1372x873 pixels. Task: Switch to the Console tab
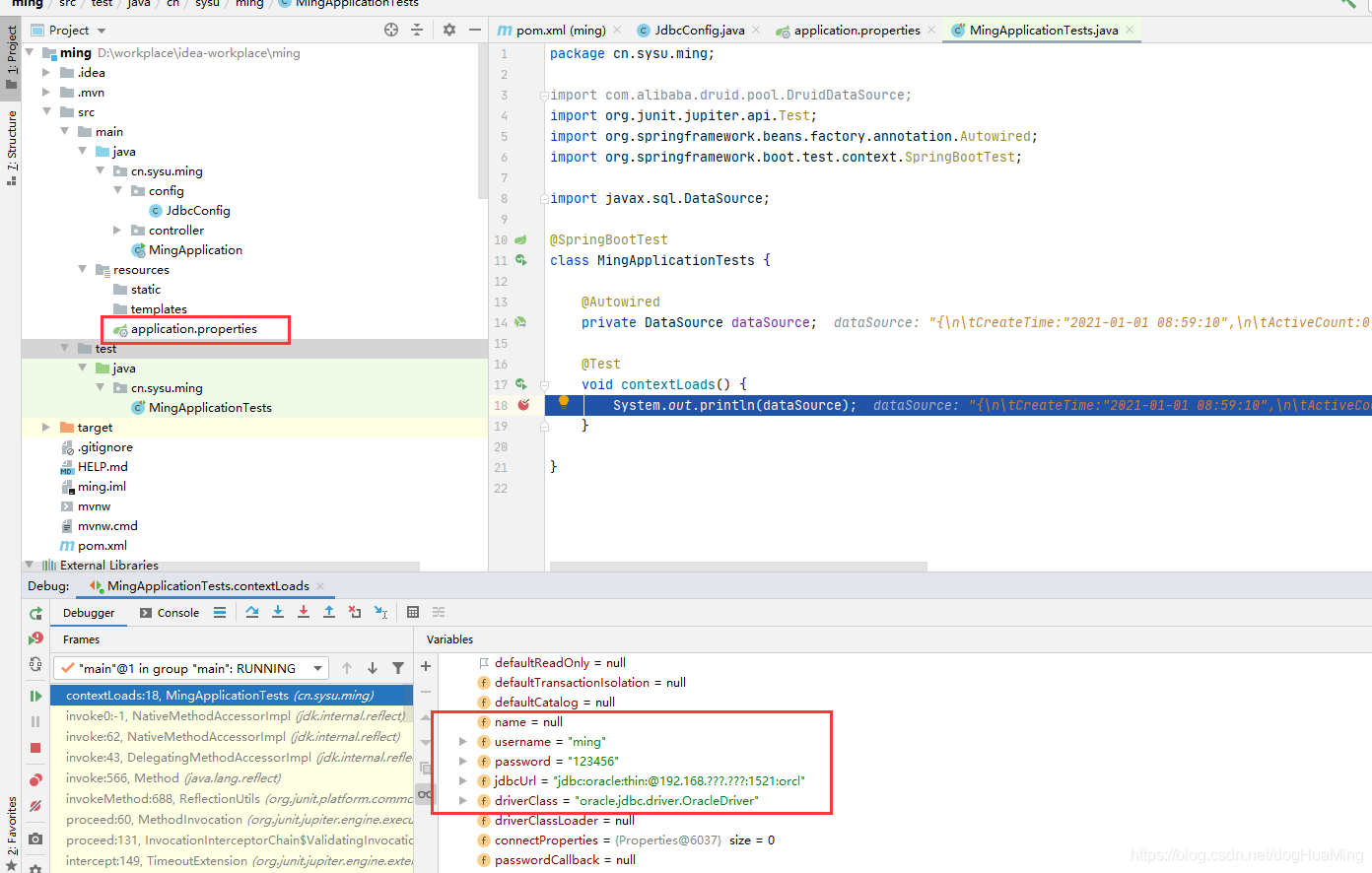point(170,613)
